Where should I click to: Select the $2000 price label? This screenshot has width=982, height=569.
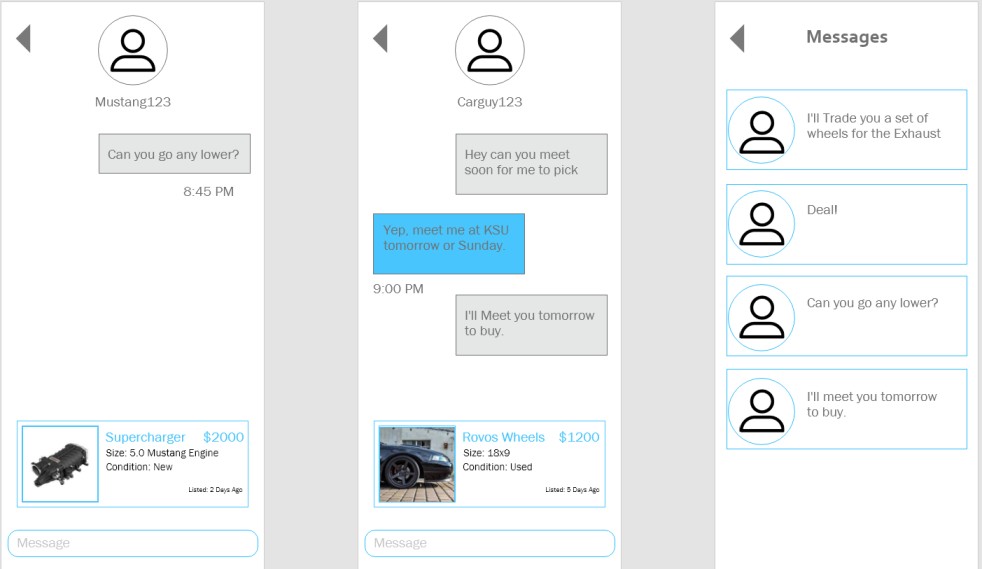tap(224, 437)
